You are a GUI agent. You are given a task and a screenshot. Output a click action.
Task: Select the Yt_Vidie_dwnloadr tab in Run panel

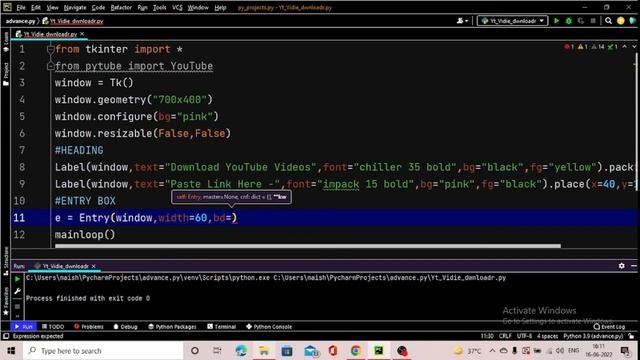pyautogui.click(x=65, y=266)
